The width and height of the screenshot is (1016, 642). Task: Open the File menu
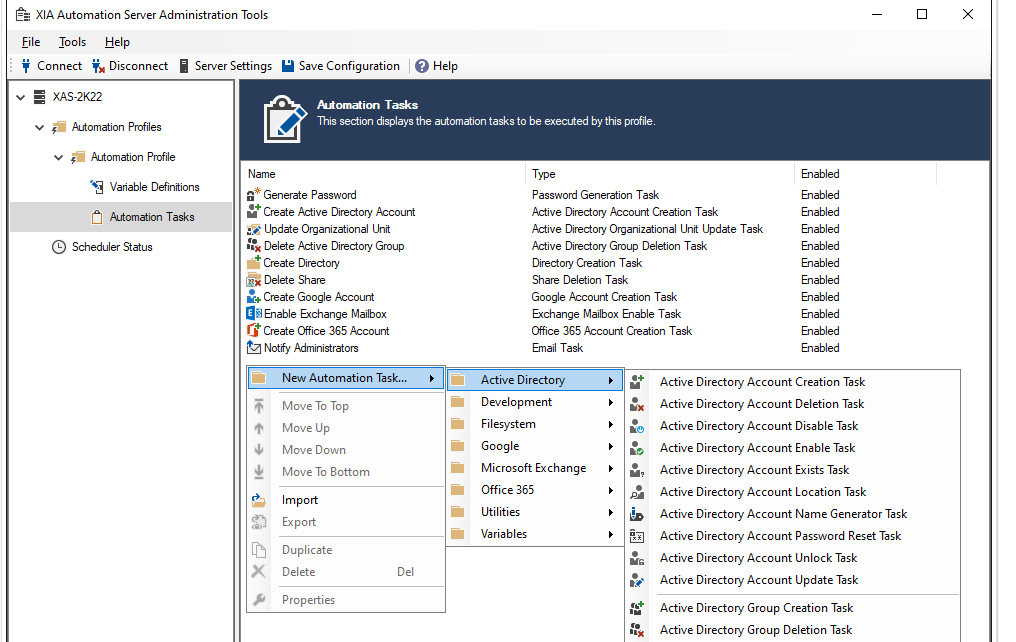pyautogui.click(x=30, y=42)
